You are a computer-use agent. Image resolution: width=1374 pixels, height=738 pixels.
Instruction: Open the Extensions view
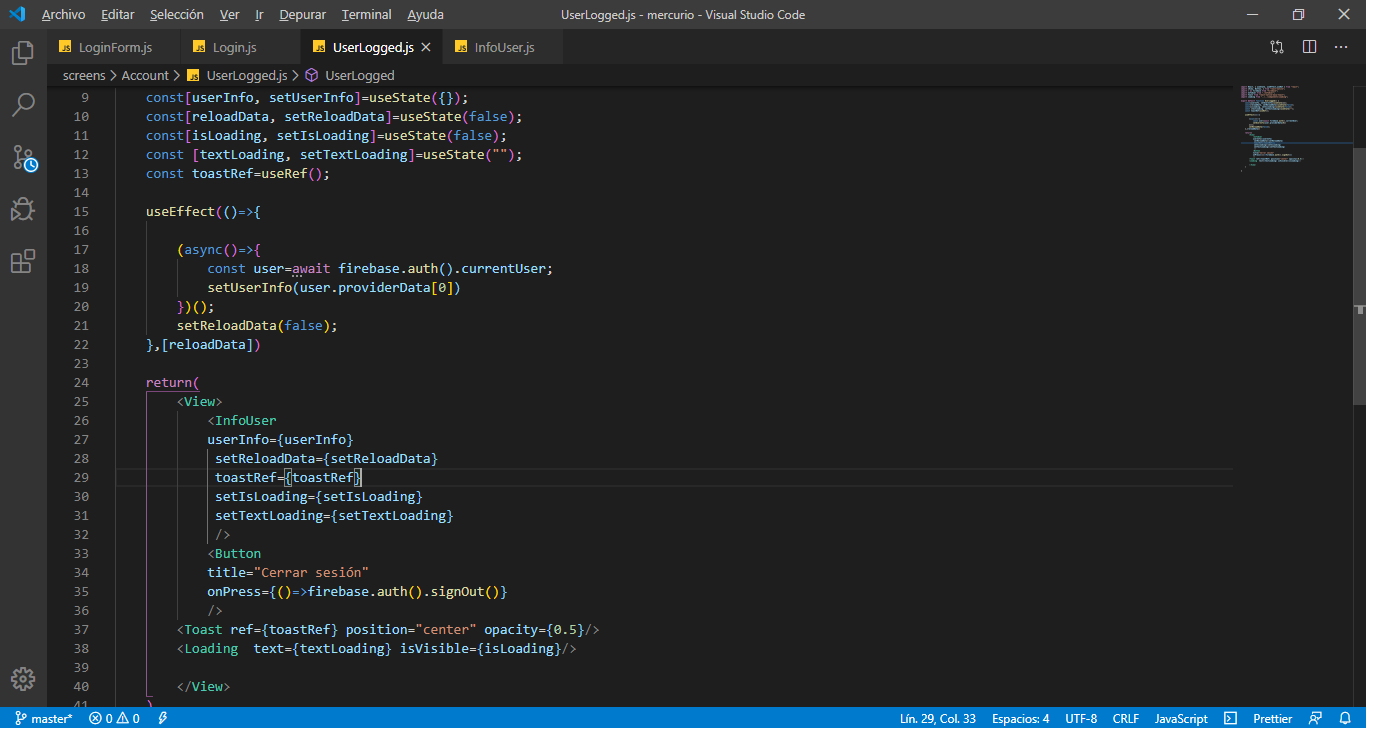point(23,261)
